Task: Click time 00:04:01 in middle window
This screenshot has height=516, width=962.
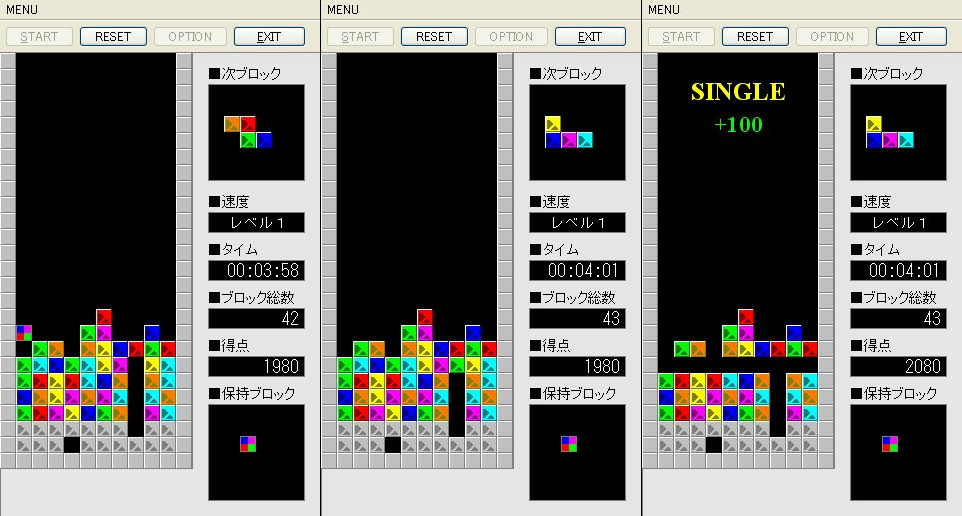Action: pos(577,271)
